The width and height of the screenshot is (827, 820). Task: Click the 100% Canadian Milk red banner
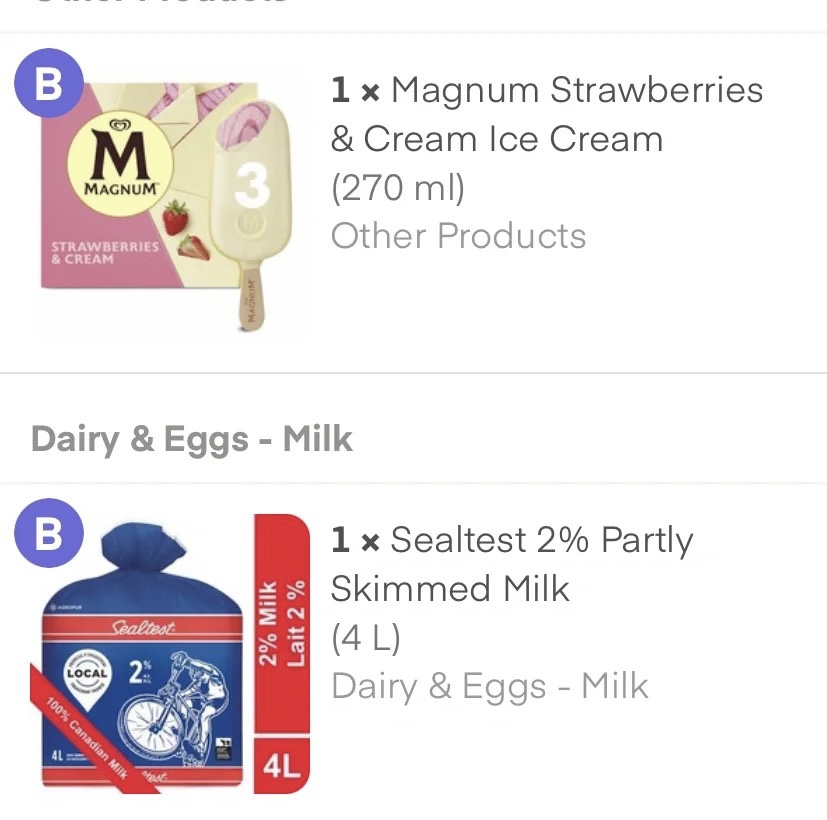(95, 730)
